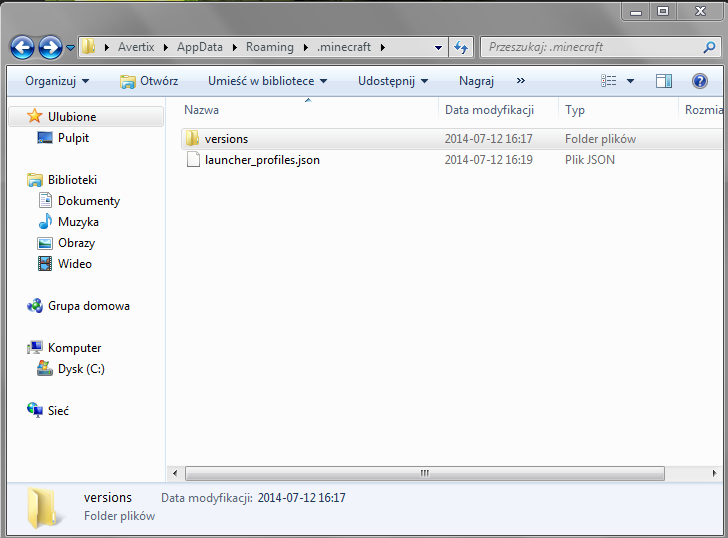Open Pulpit in navigation pane
The height and width of the screenshot is (538, 728).
tap(73, 138)
